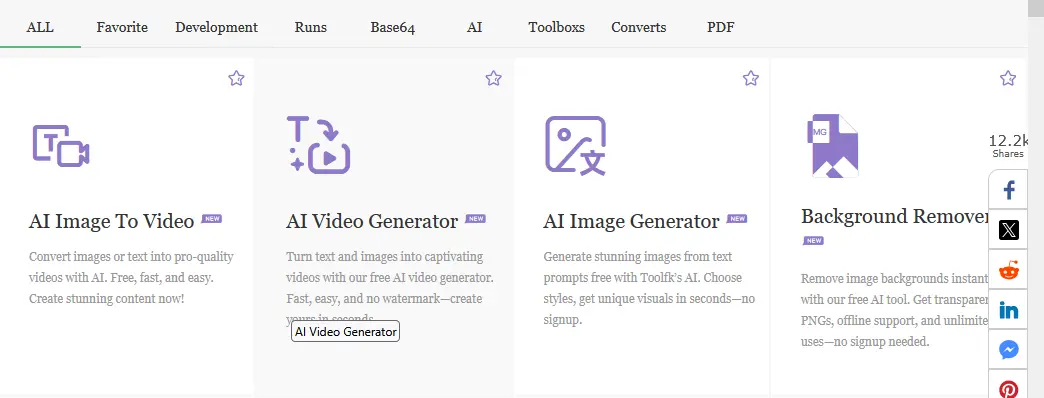Share on X (Twitter)

tap(1009, 230)
